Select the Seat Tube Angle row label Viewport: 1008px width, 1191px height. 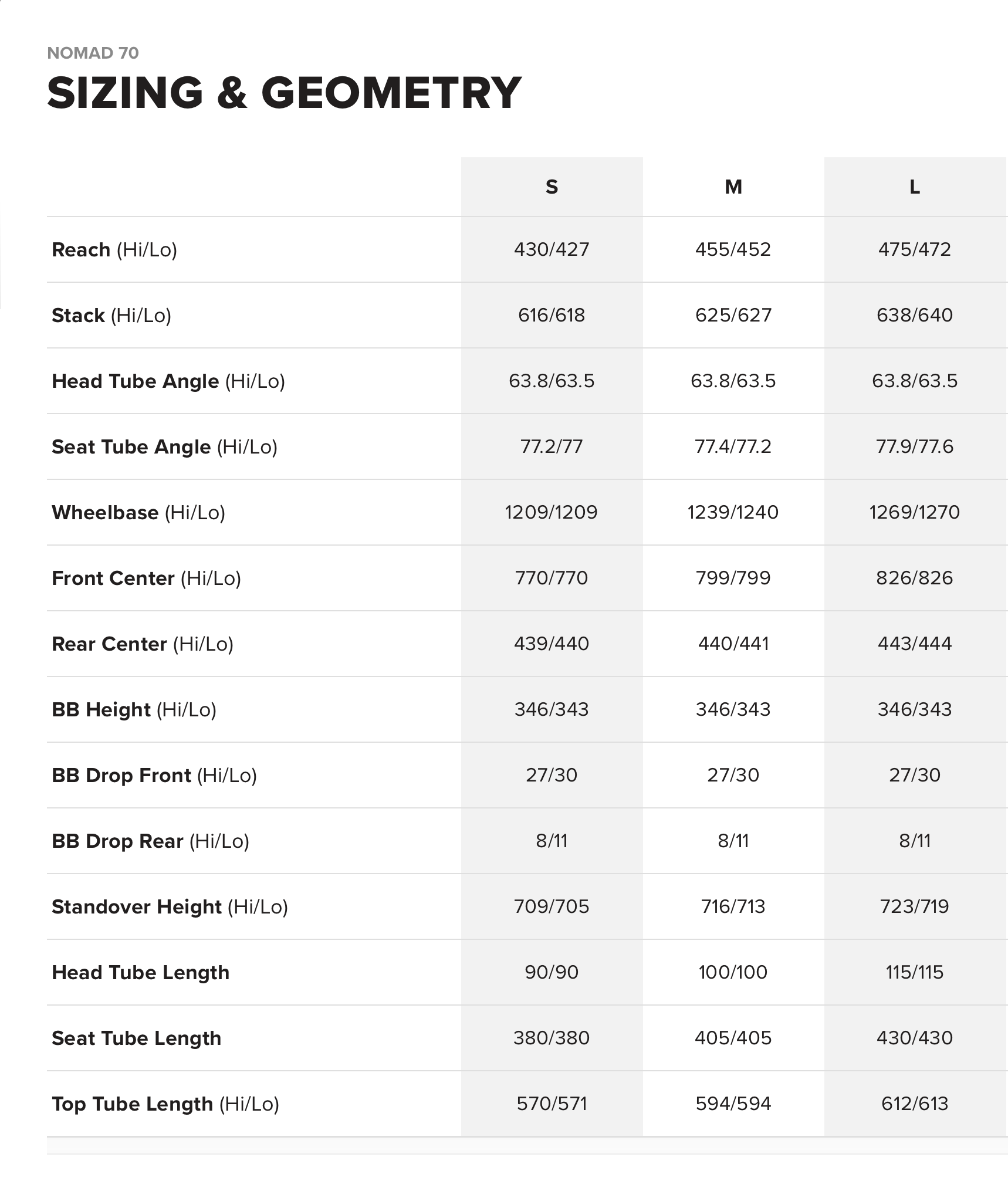[164, 447]
